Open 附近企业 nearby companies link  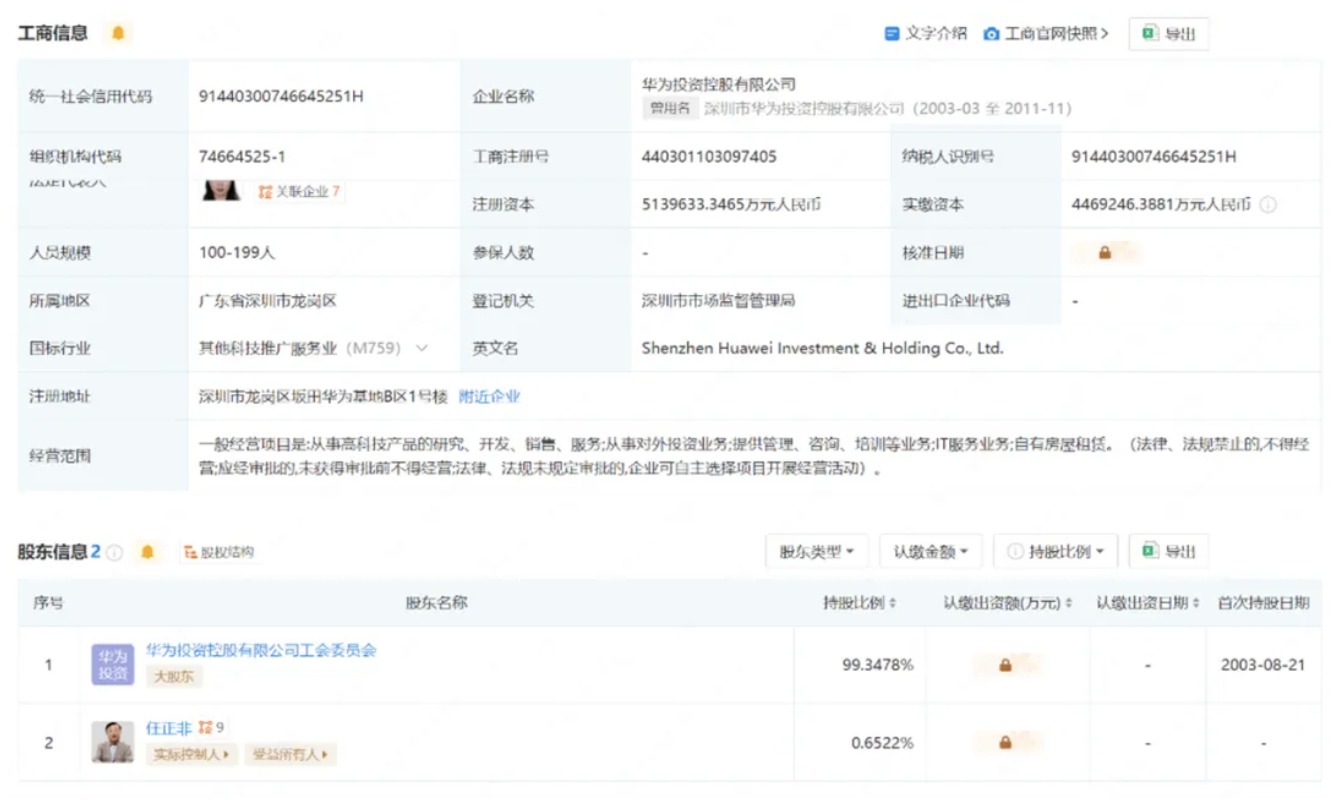point(490,397)
